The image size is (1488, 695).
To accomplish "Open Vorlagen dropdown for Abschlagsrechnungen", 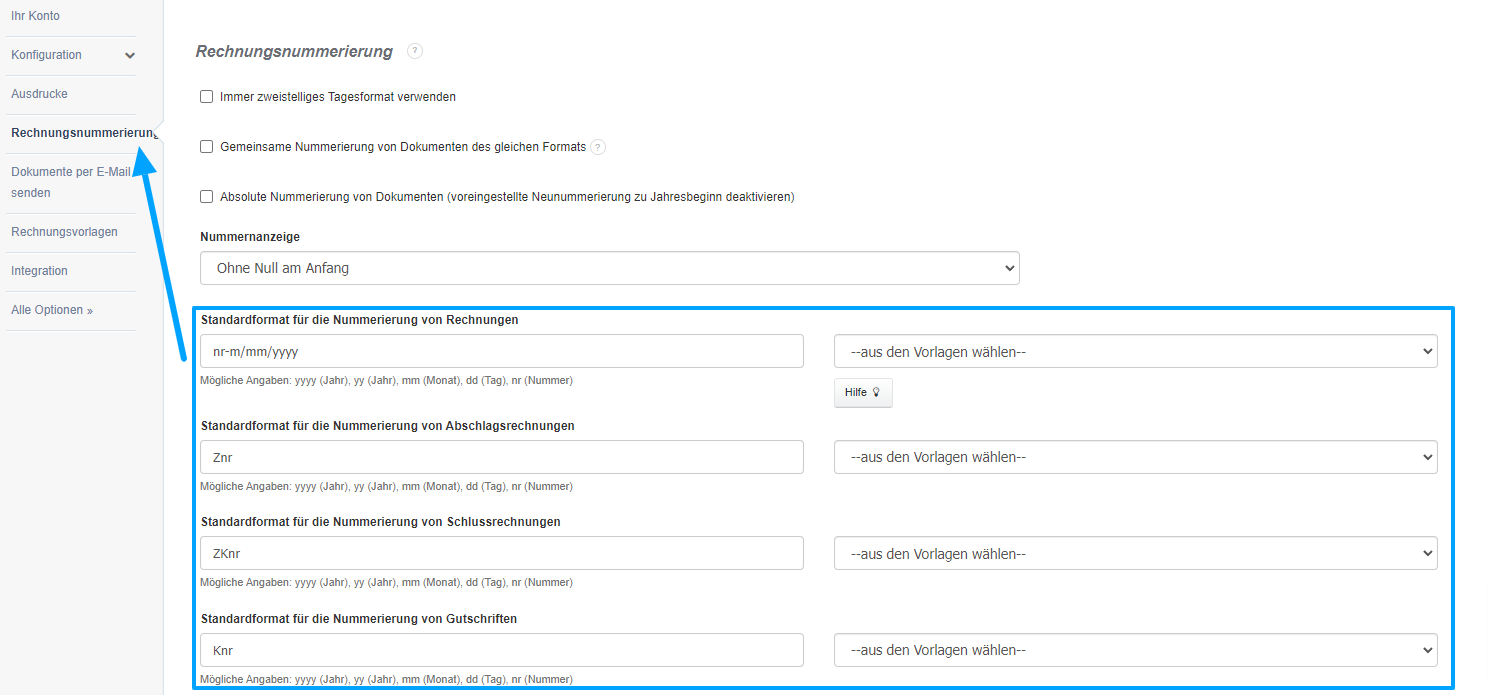I will tap(1134, 457).
